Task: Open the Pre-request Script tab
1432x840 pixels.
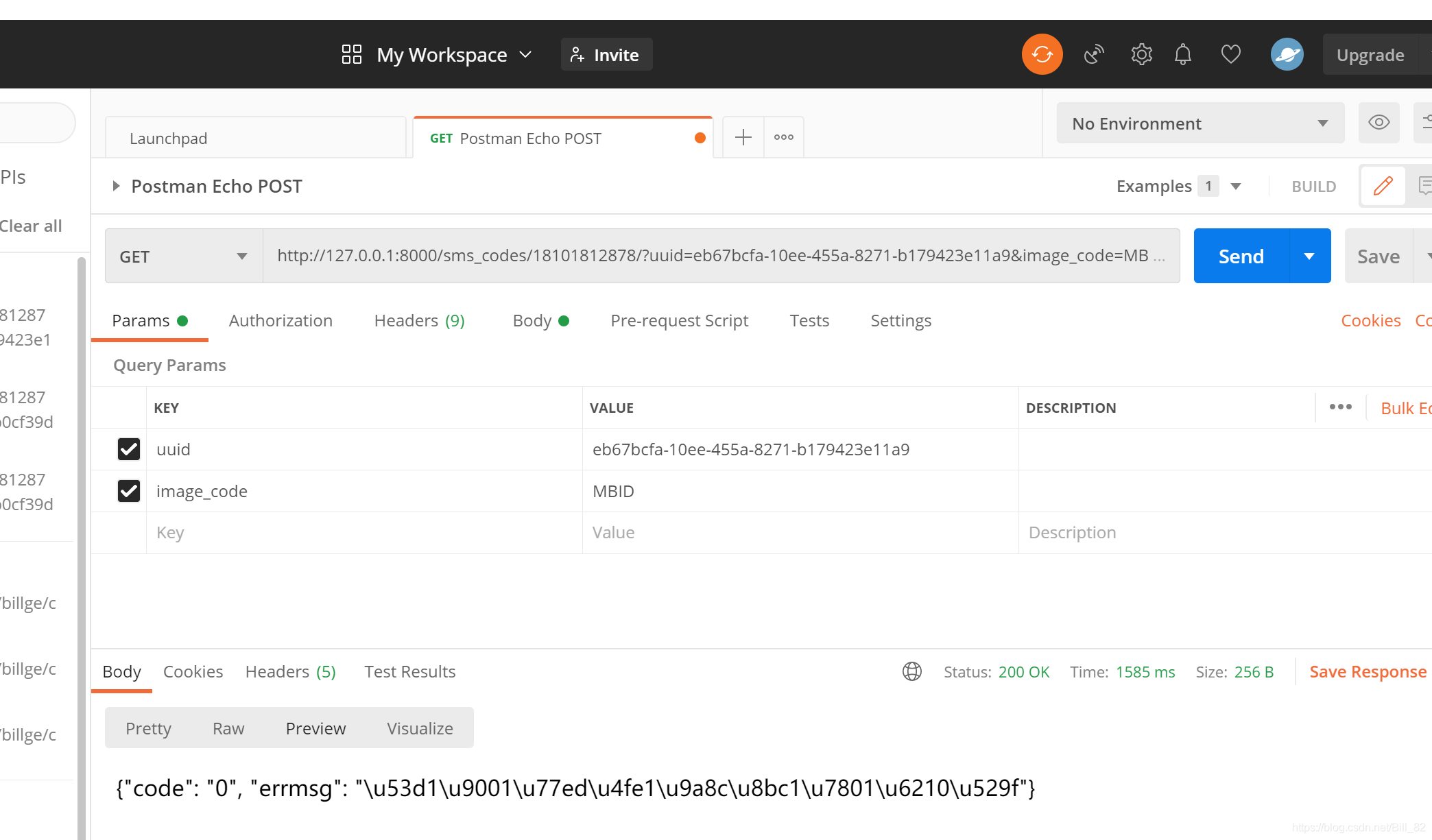Action: [x=679, y=320]
